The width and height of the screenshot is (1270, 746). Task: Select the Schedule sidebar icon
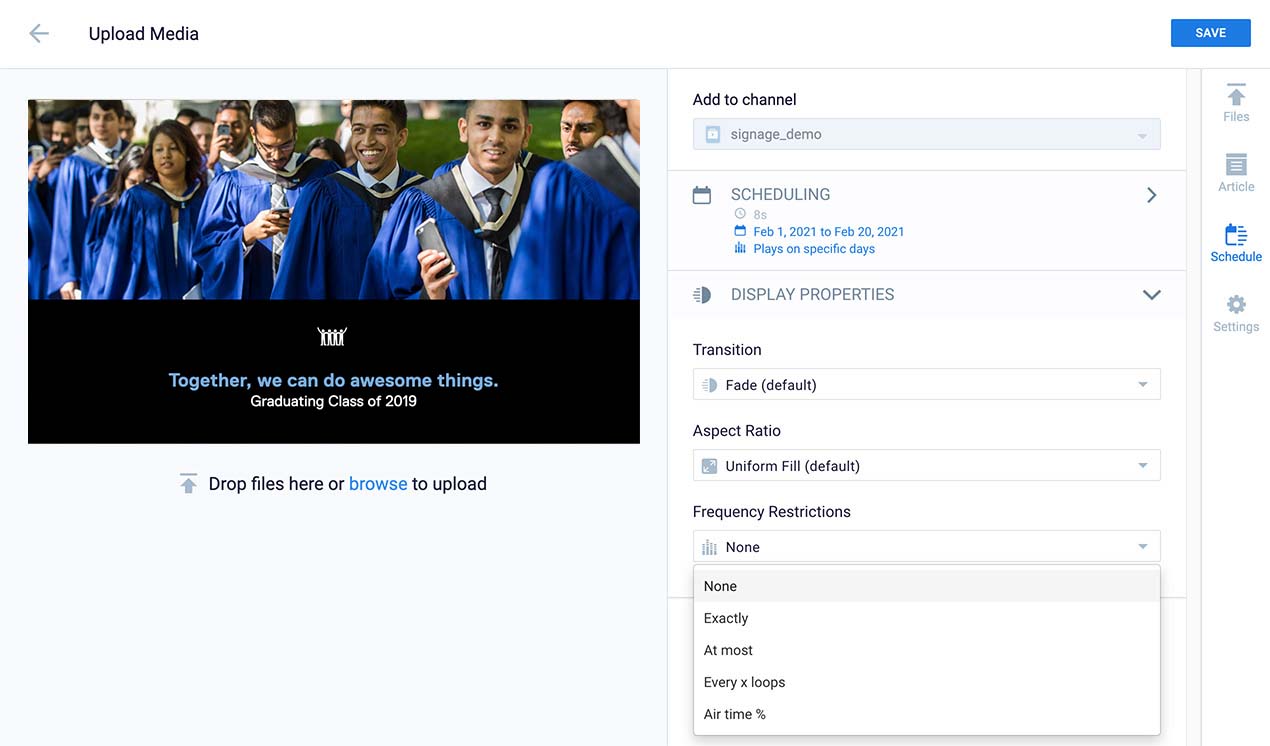click(x=1236, y=243)
